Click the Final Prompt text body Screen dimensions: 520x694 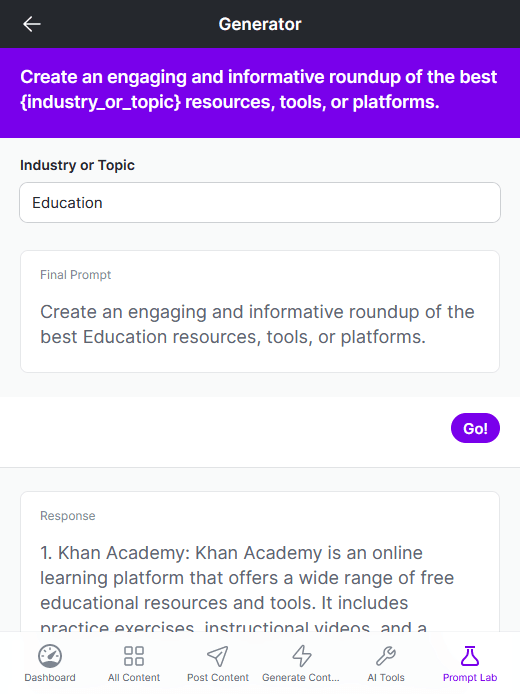pyautogui.click(x=257, y=324)
